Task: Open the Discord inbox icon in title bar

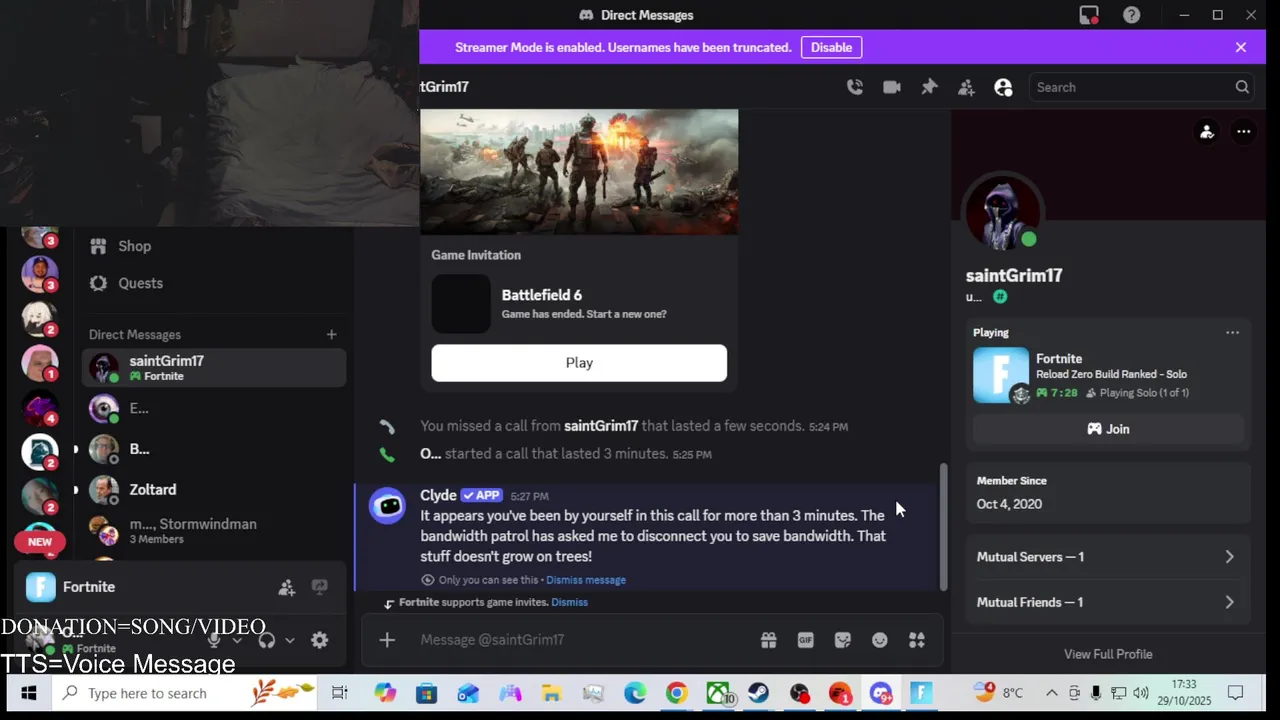Action: [1089, 15]
